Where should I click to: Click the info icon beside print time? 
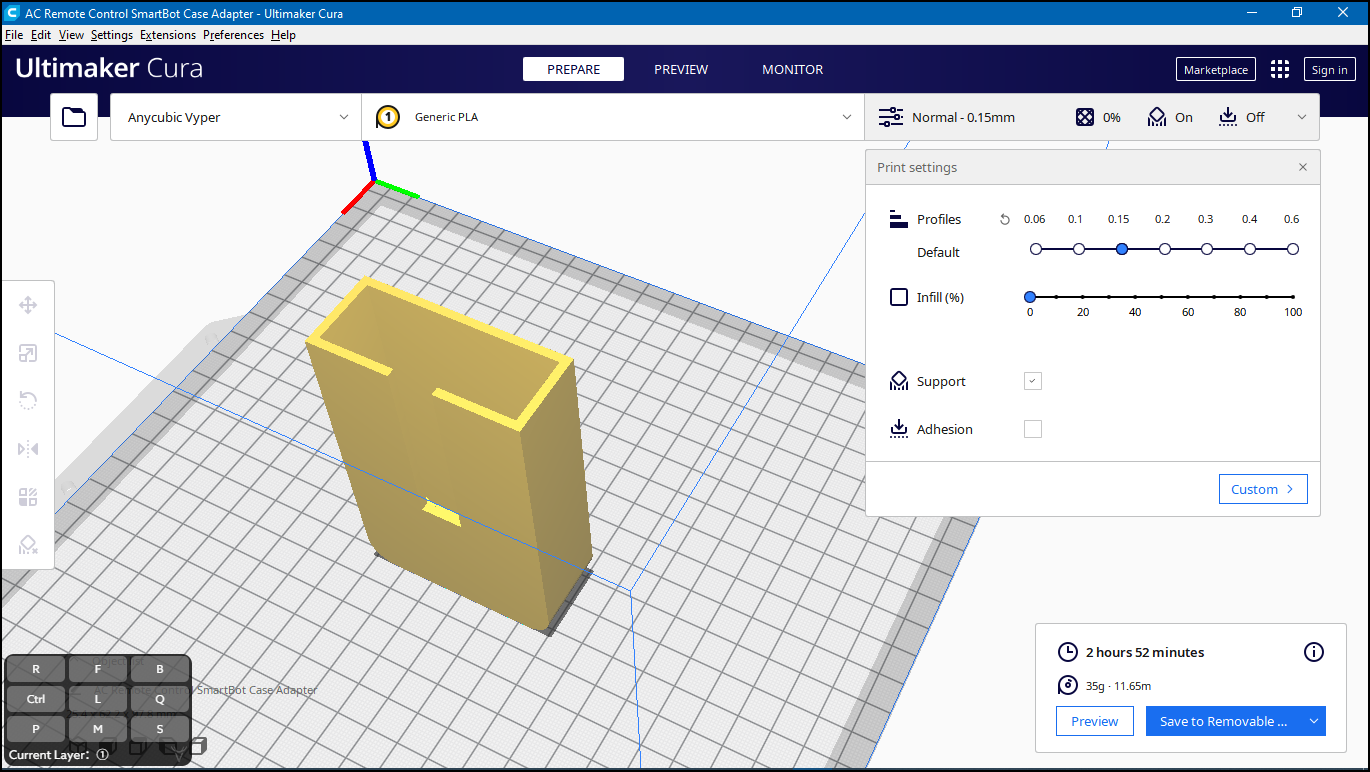click(1314, 652)
